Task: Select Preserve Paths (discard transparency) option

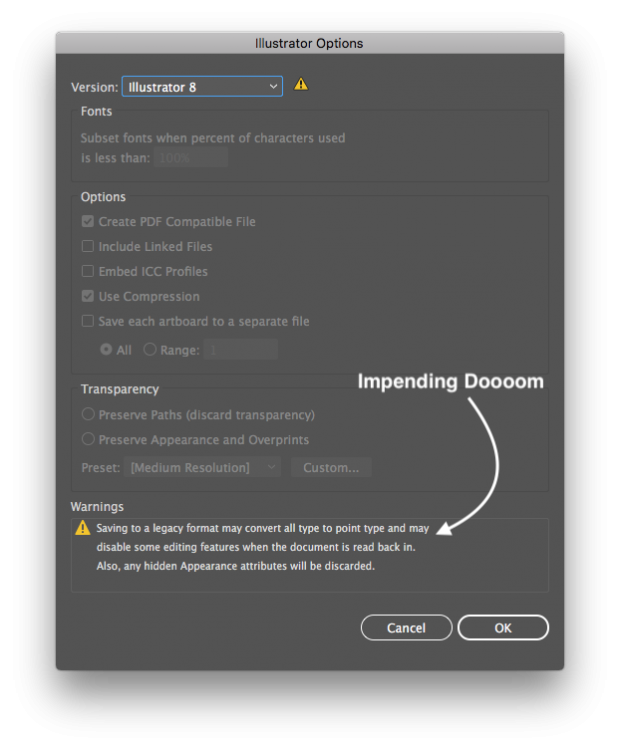Action: tap(88, 414)
